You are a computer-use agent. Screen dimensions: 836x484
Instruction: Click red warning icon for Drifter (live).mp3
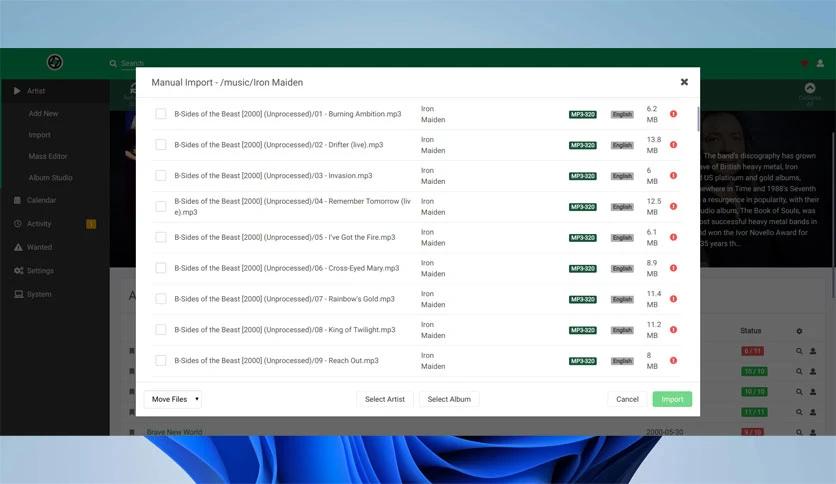(x=673, y=145)
